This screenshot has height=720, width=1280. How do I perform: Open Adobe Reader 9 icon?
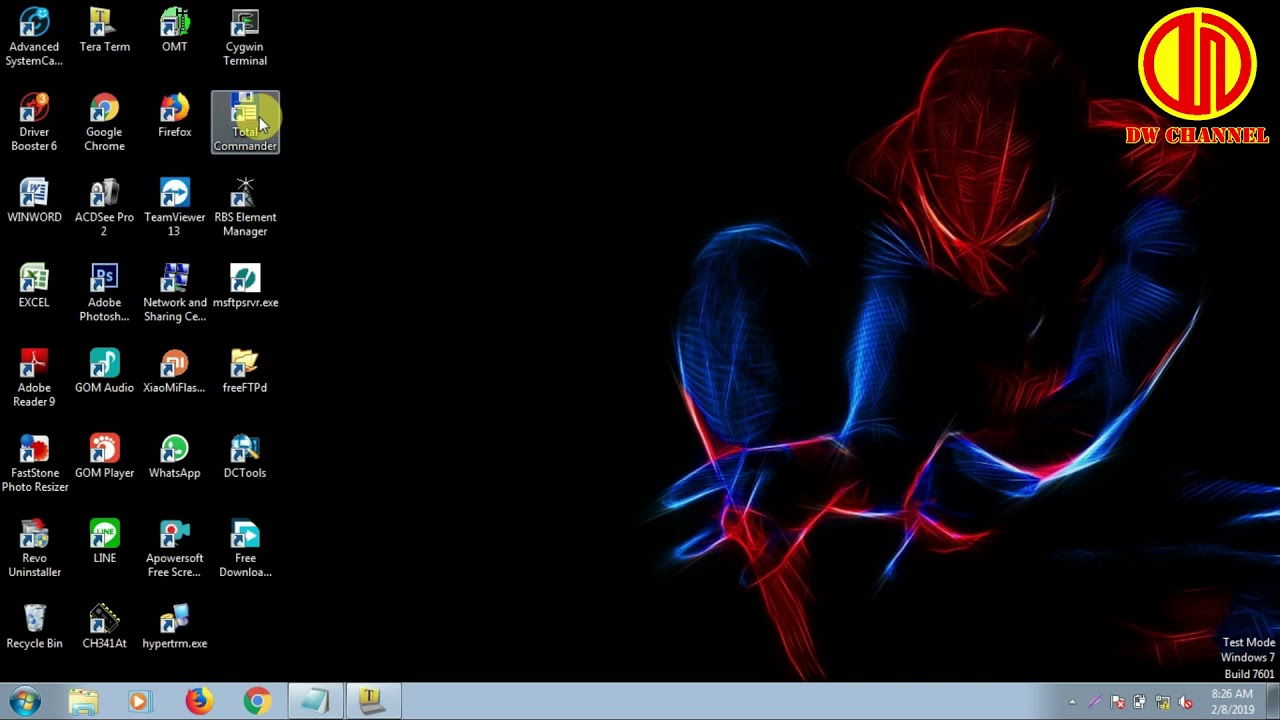pos(34,377)
